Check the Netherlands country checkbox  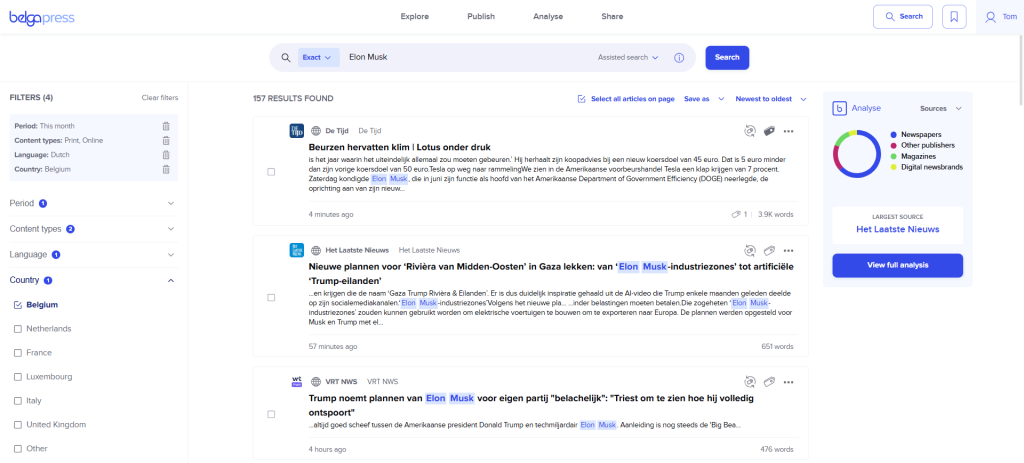[x=18, y=329]
